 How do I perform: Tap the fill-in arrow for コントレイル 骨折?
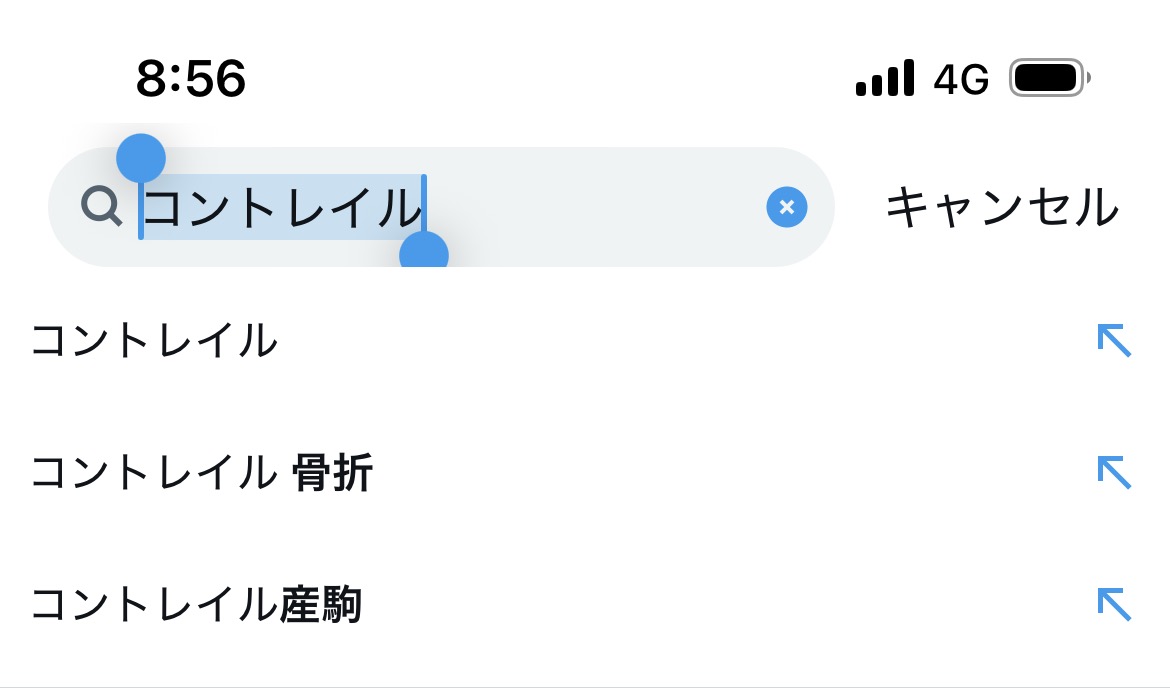click(x=1114, y=472)
